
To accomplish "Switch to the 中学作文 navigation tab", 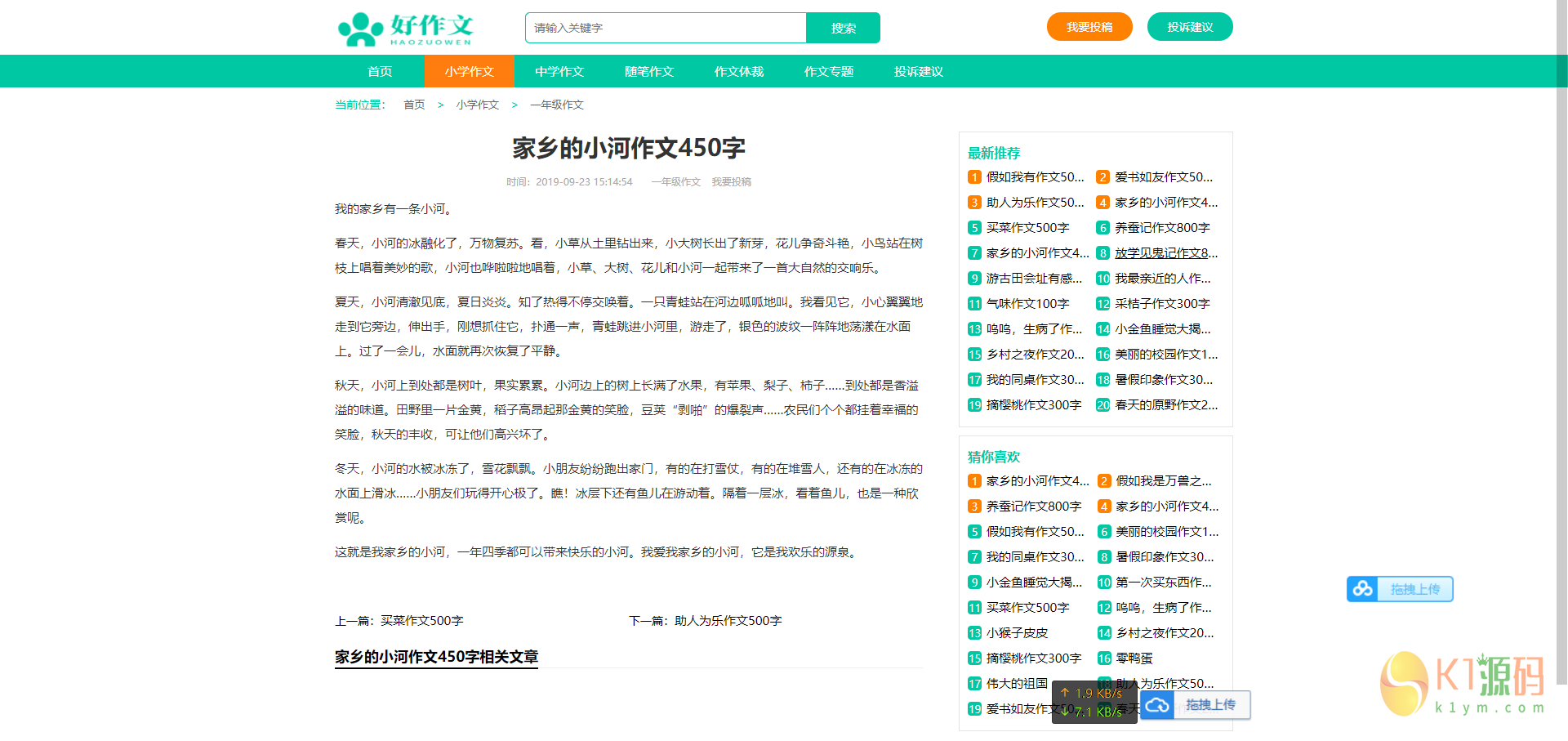I will click(559, 72).
